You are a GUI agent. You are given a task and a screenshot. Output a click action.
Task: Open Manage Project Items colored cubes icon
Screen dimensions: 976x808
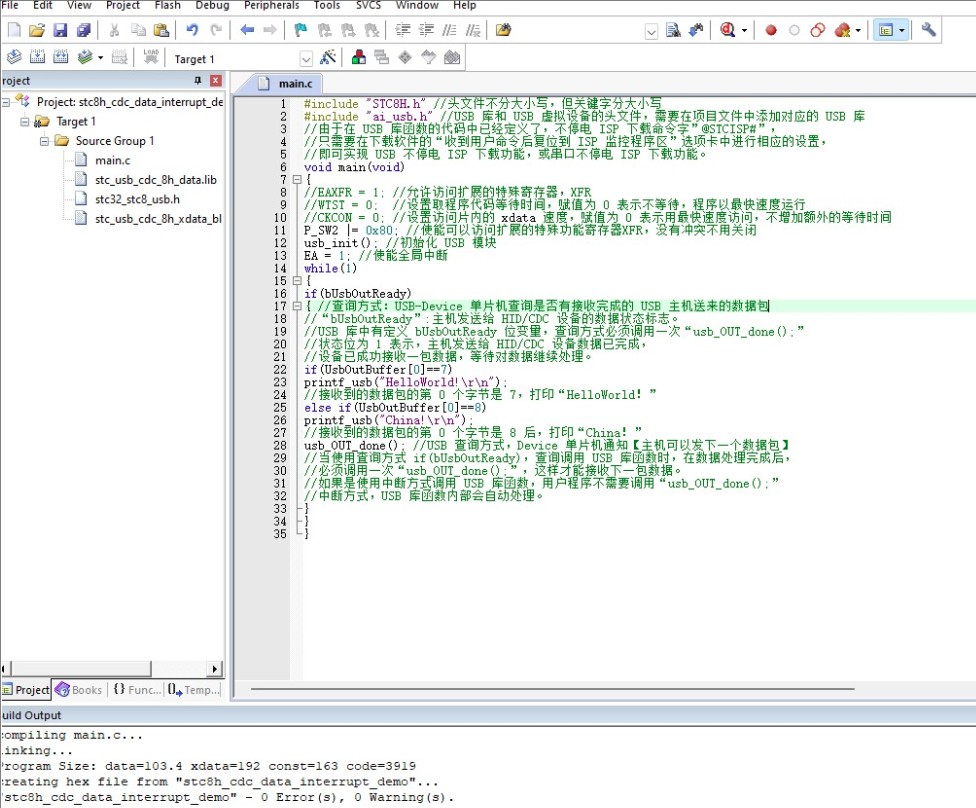(x=359, y=58)
